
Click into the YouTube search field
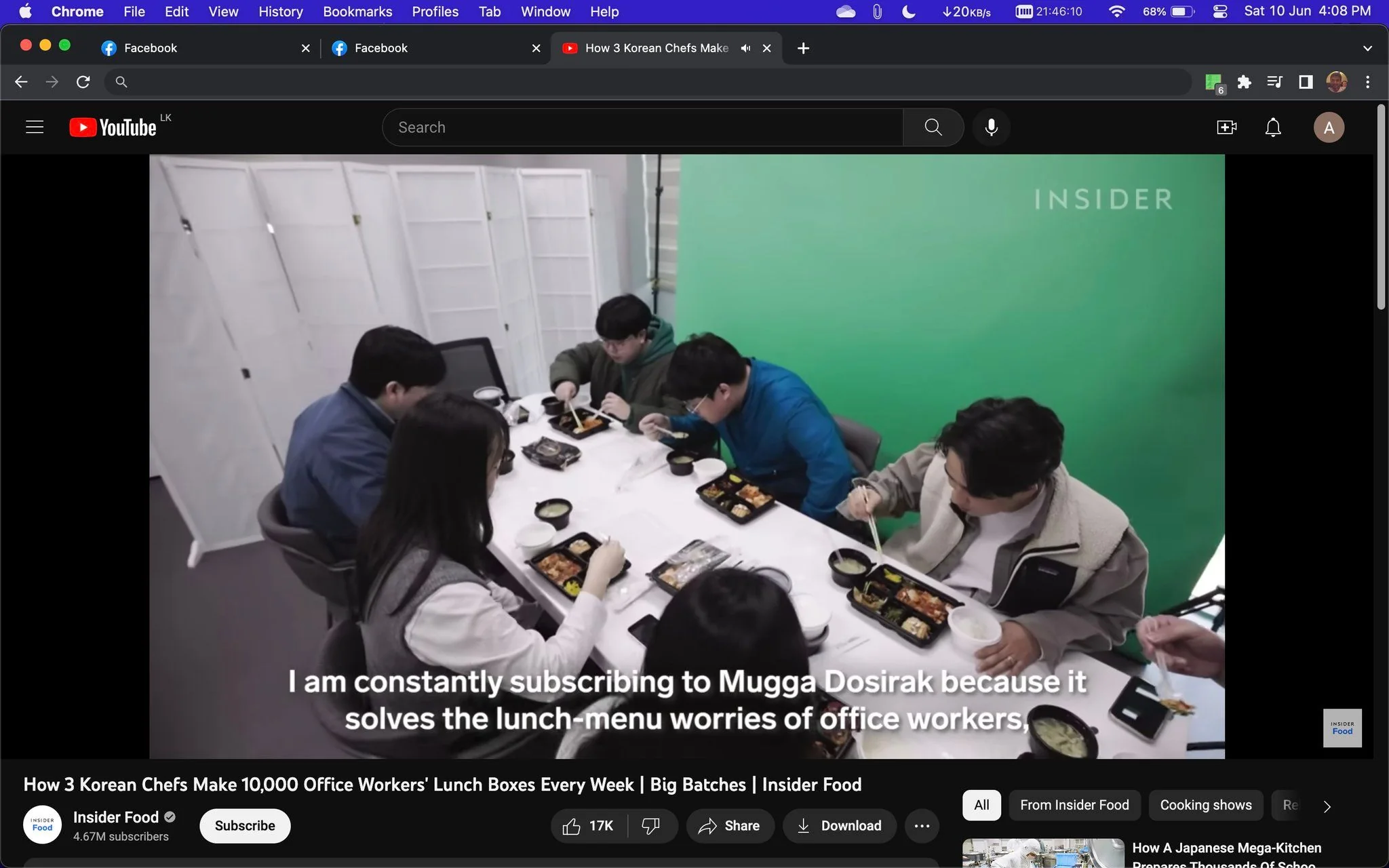[x=642, y=127]
